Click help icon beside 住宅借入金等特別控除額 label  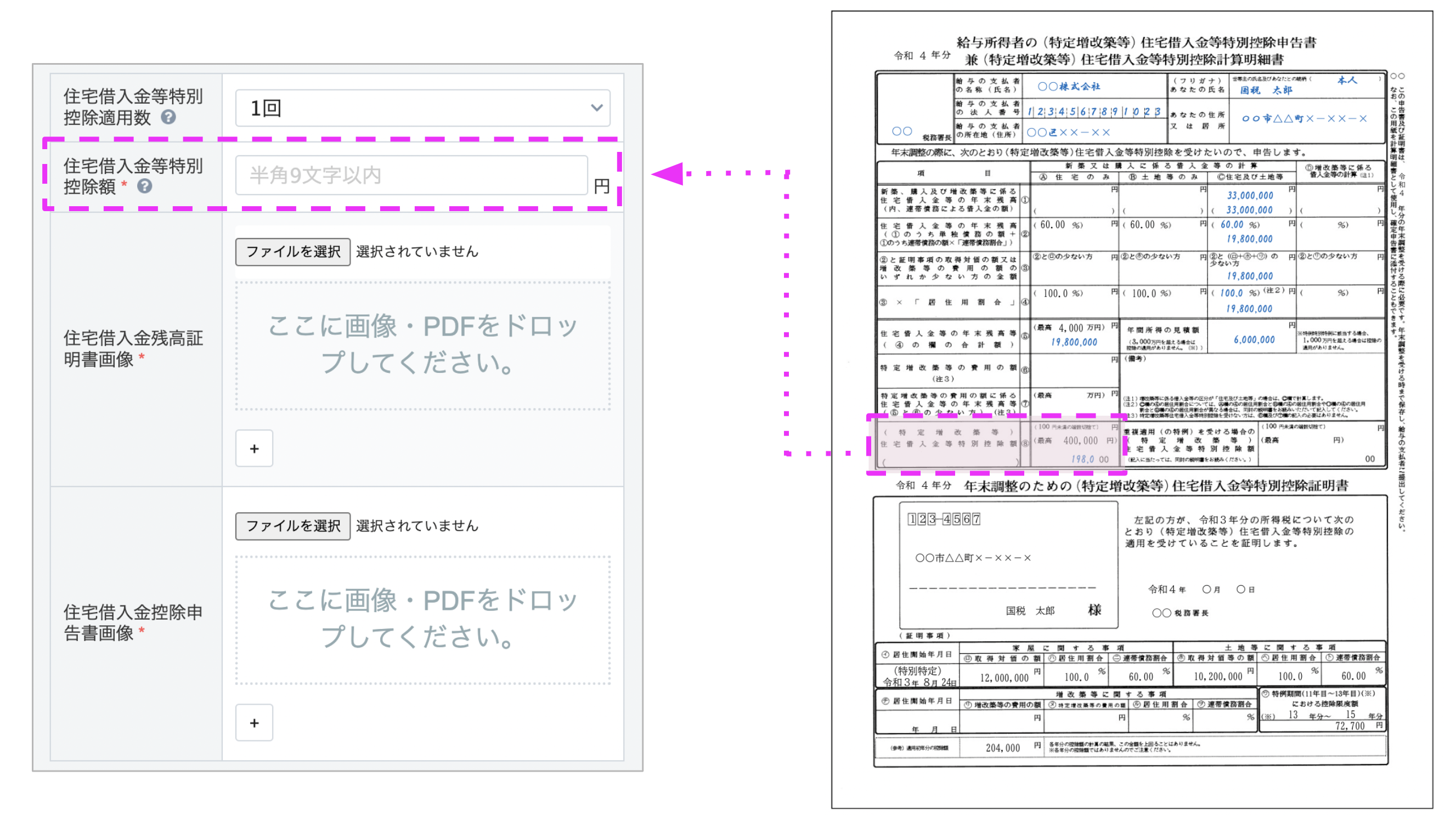click(x=145, y=186)
